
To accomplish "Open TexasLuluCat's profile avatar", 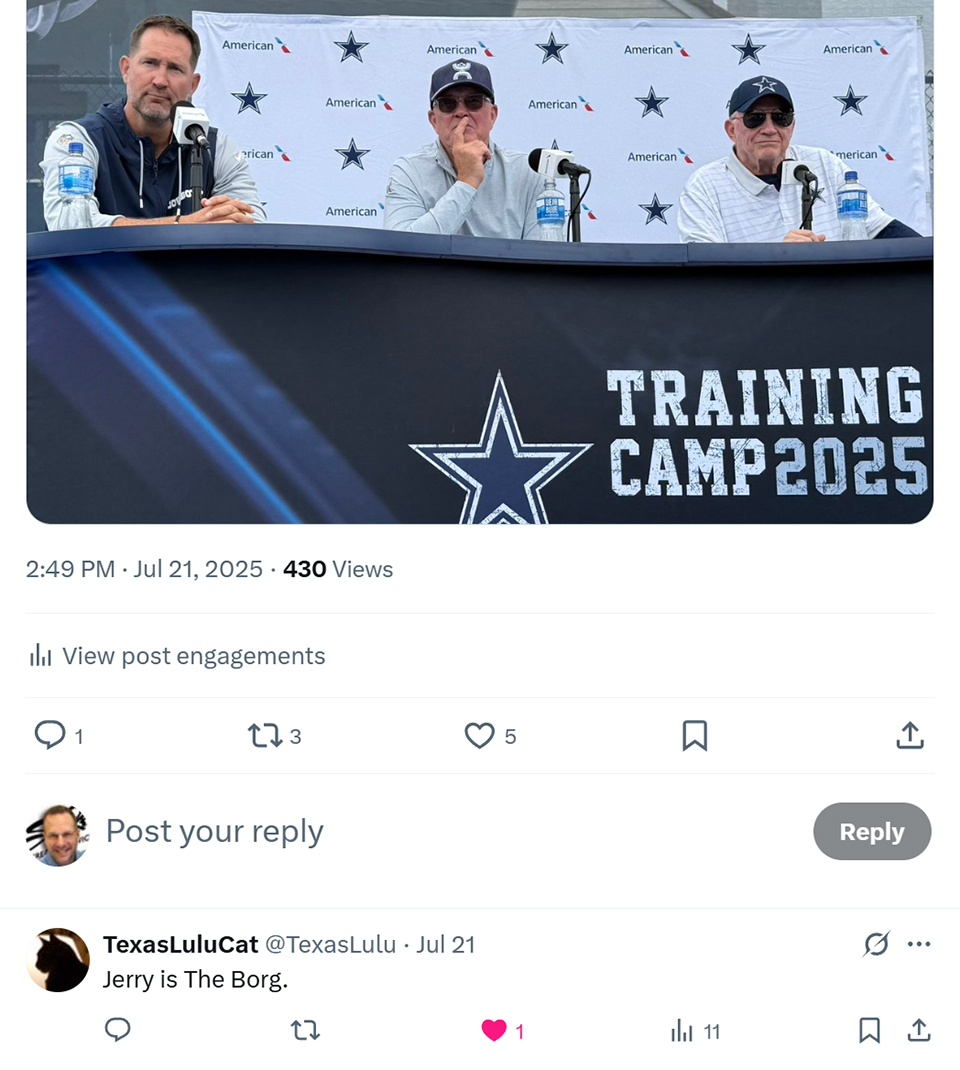I will click(58, 960).
